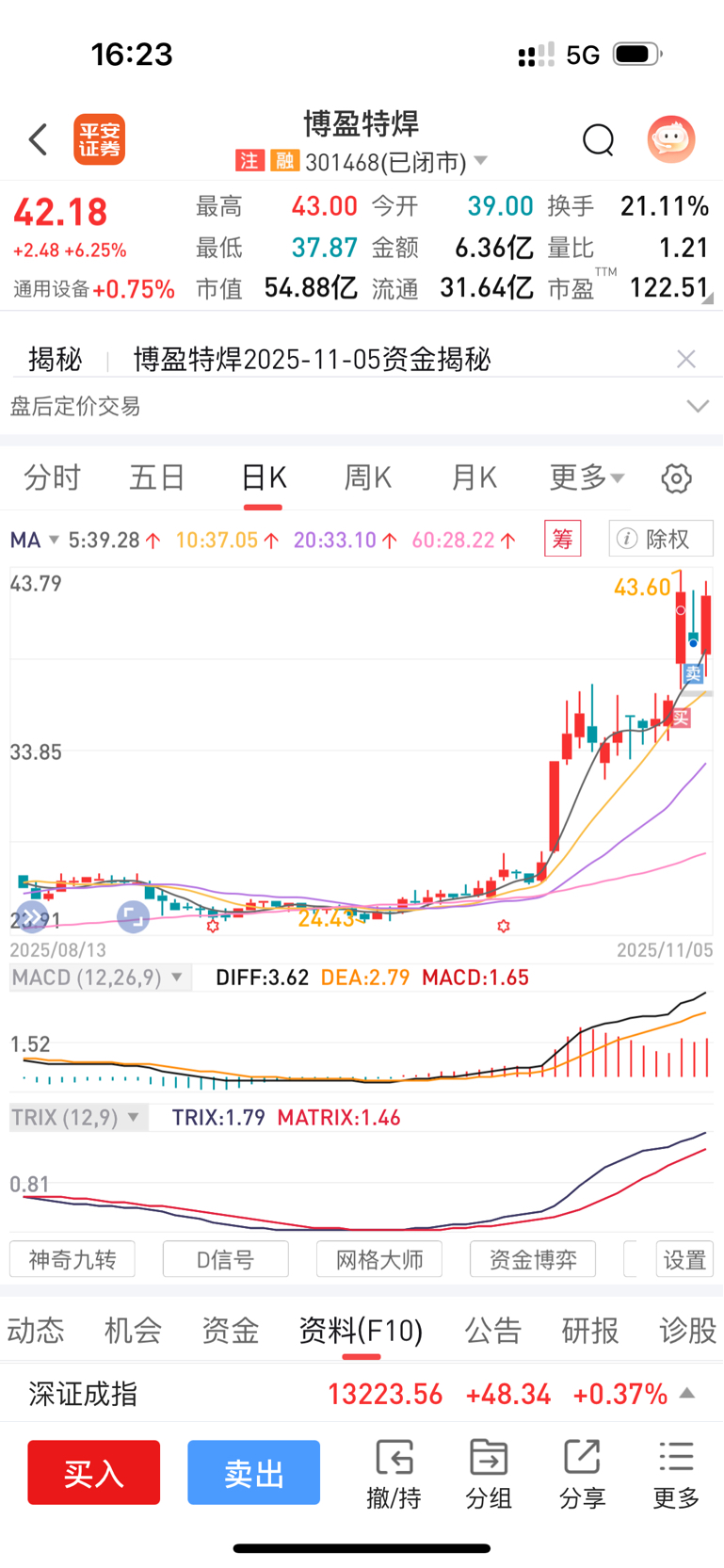The width and height of the screenshot is (724, 1568).
Task: Open the 平安证券 logo icon
Action: (x=100, y=139)
